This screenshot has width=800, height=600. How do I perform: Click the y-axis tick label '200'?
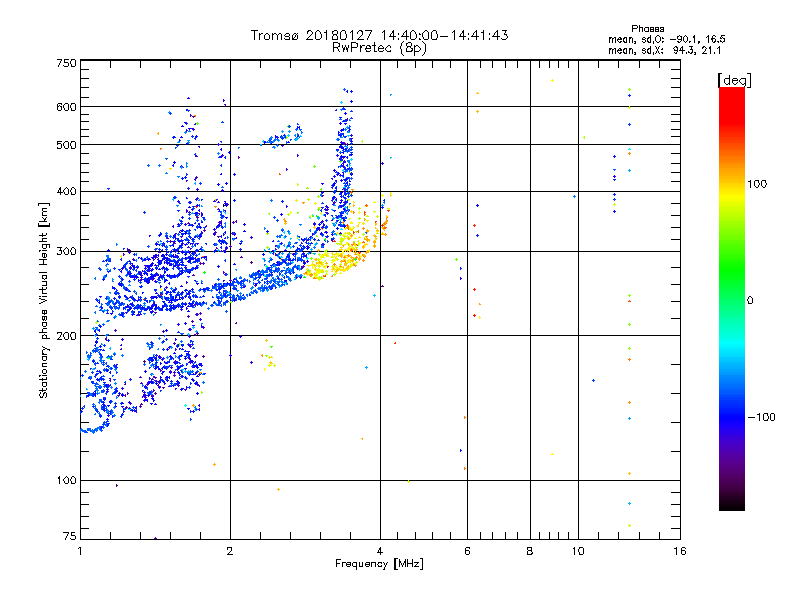point(66,336)
